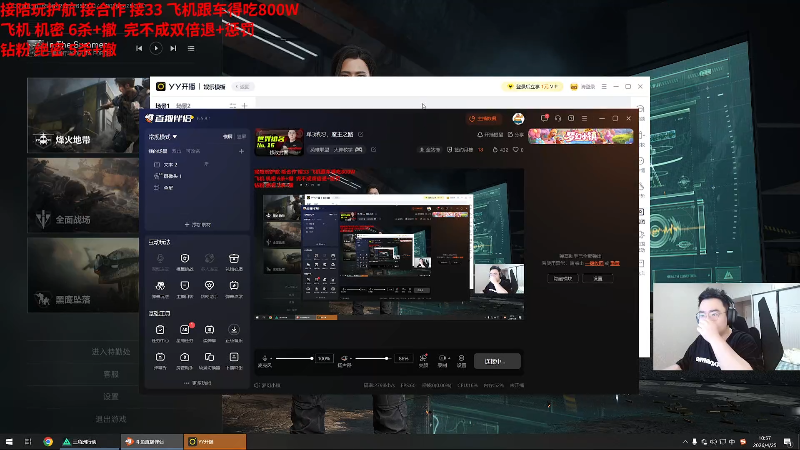Click 更多功能 more features link
The height and width of the screenshot is (450, 800).
pos(197,383)
